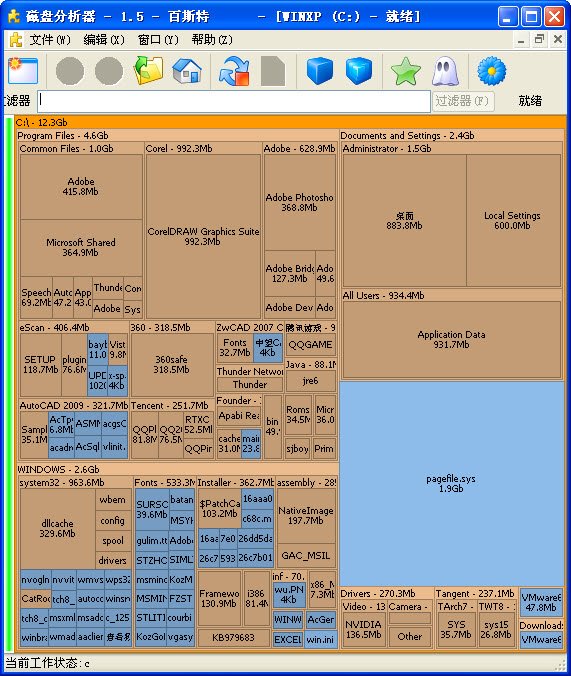Click the gray blank page icon
Screen dimensions: 571x676
click(x=273, y=71)
